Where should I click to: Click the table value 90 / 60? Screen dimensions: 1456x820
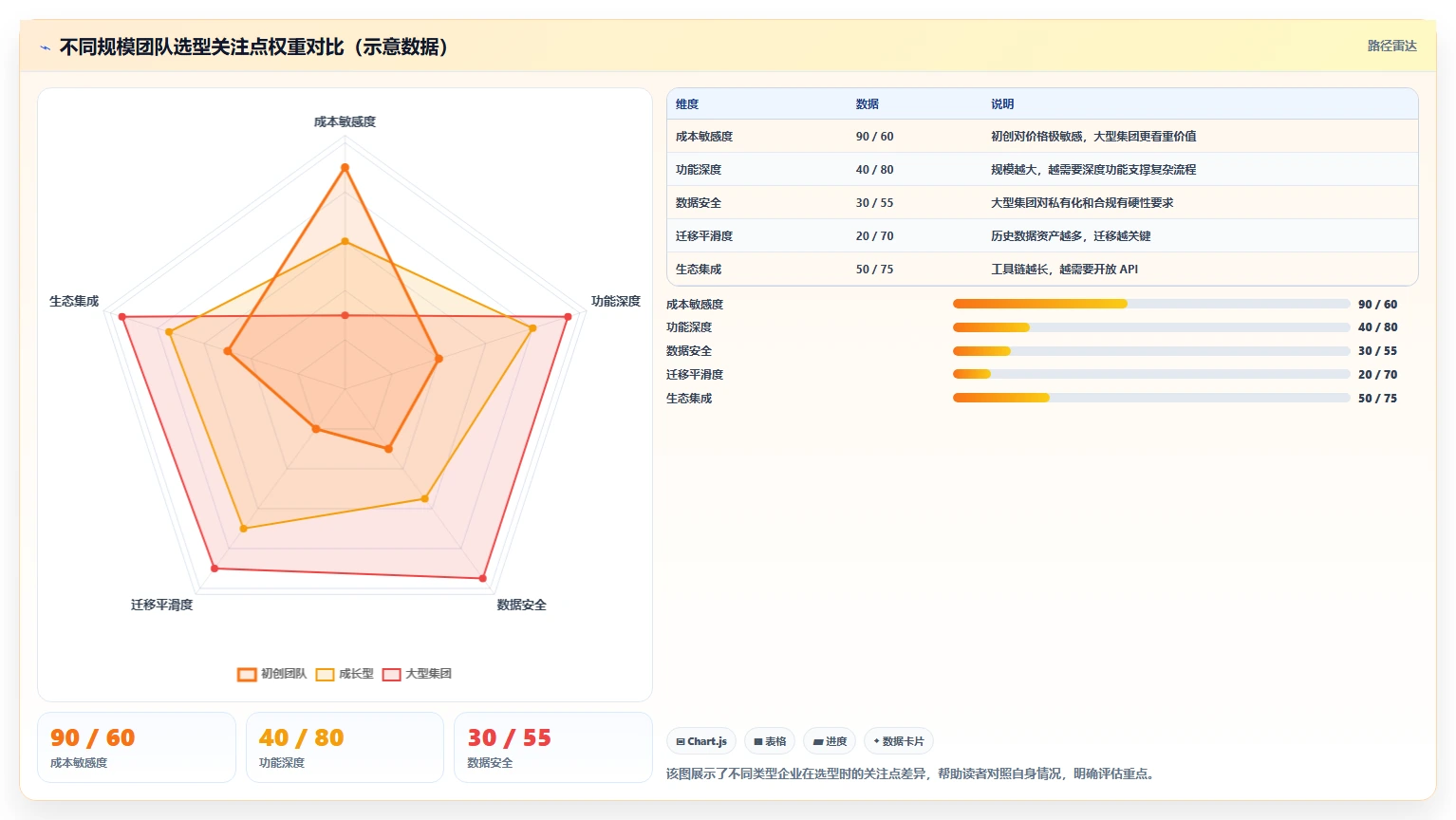coord(874,137)
